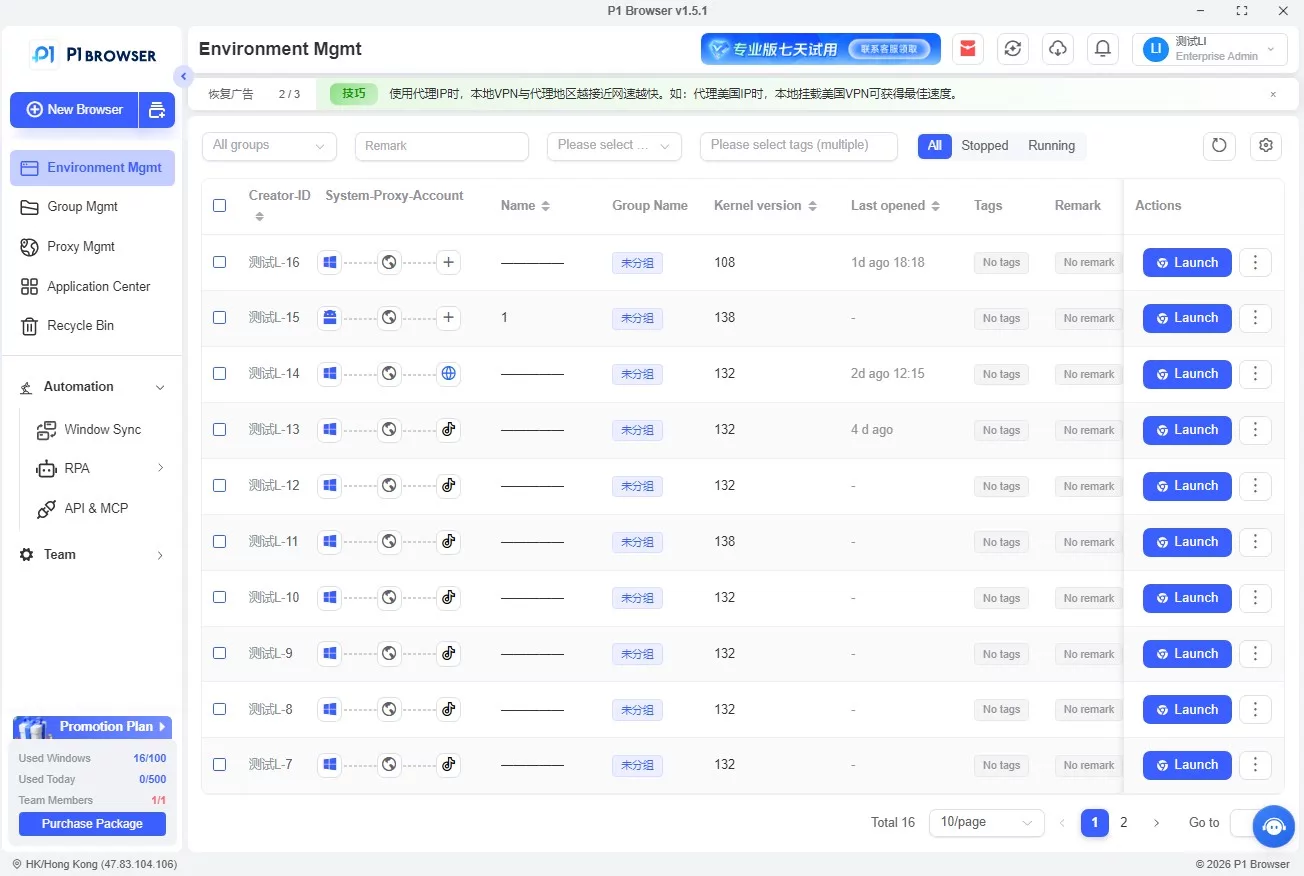Tick the checkbox for row 测试L-15
1304x876 pixels.
pyautogui.click(x=220, y=318)
